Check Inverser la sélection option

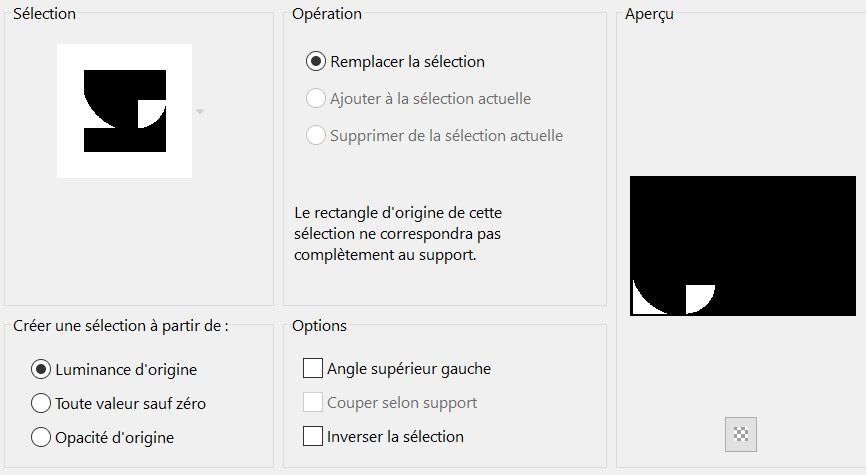(x=313, y=437)
